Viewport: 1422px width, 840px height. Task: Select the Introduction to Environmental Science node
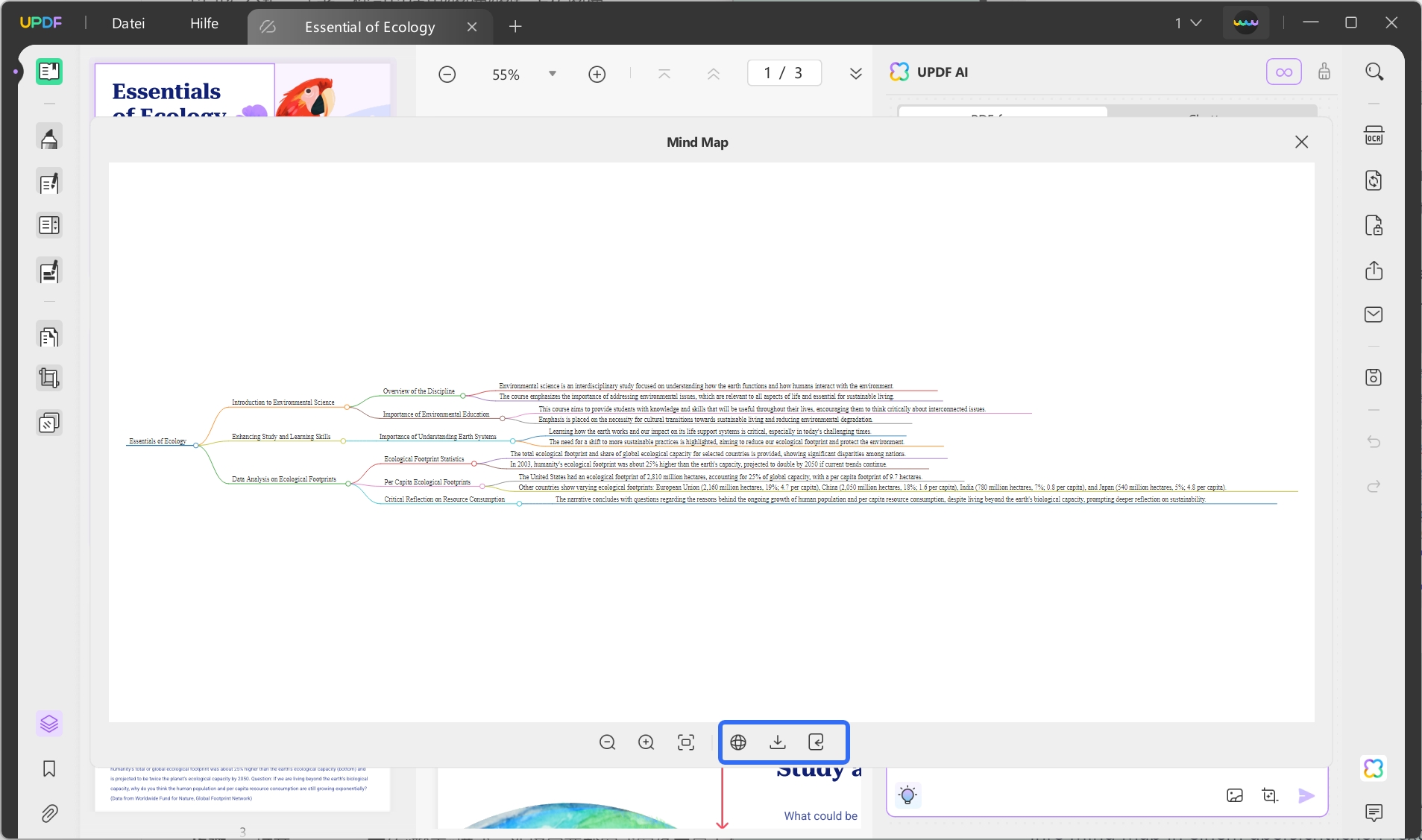click(283, 402)
